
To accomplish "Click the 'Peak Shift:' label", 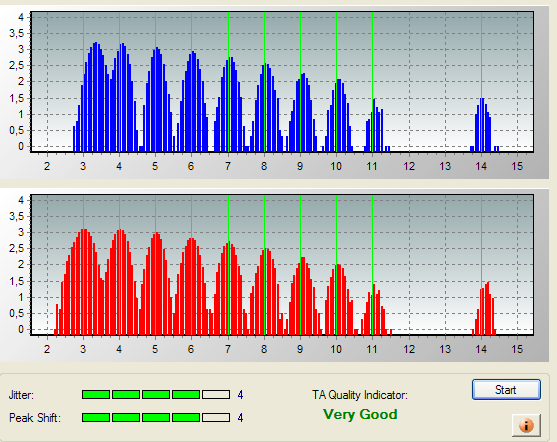I will click(x=35, y=417).
